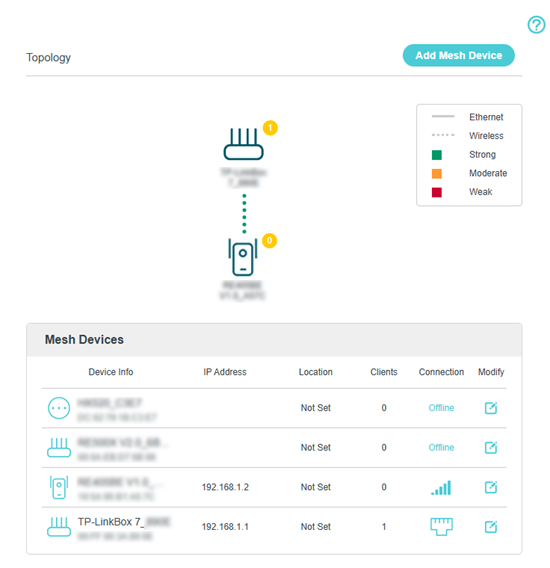Edit the second offline device entry
This screenshot has width=550, height=568.
click(x=491, y=447)
